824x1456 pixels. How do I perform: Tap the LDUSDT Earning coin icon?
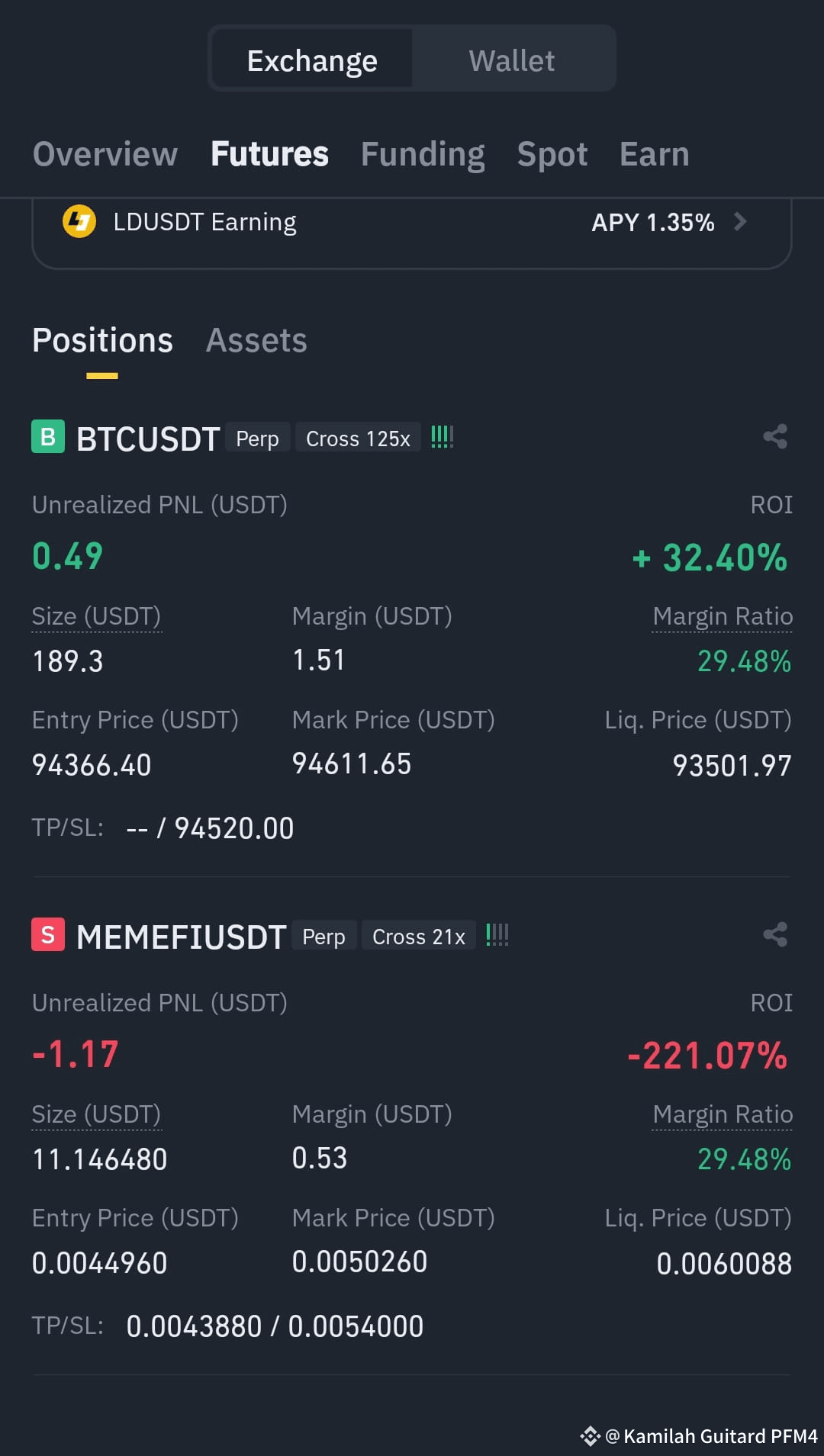click(x=79, y=222)
